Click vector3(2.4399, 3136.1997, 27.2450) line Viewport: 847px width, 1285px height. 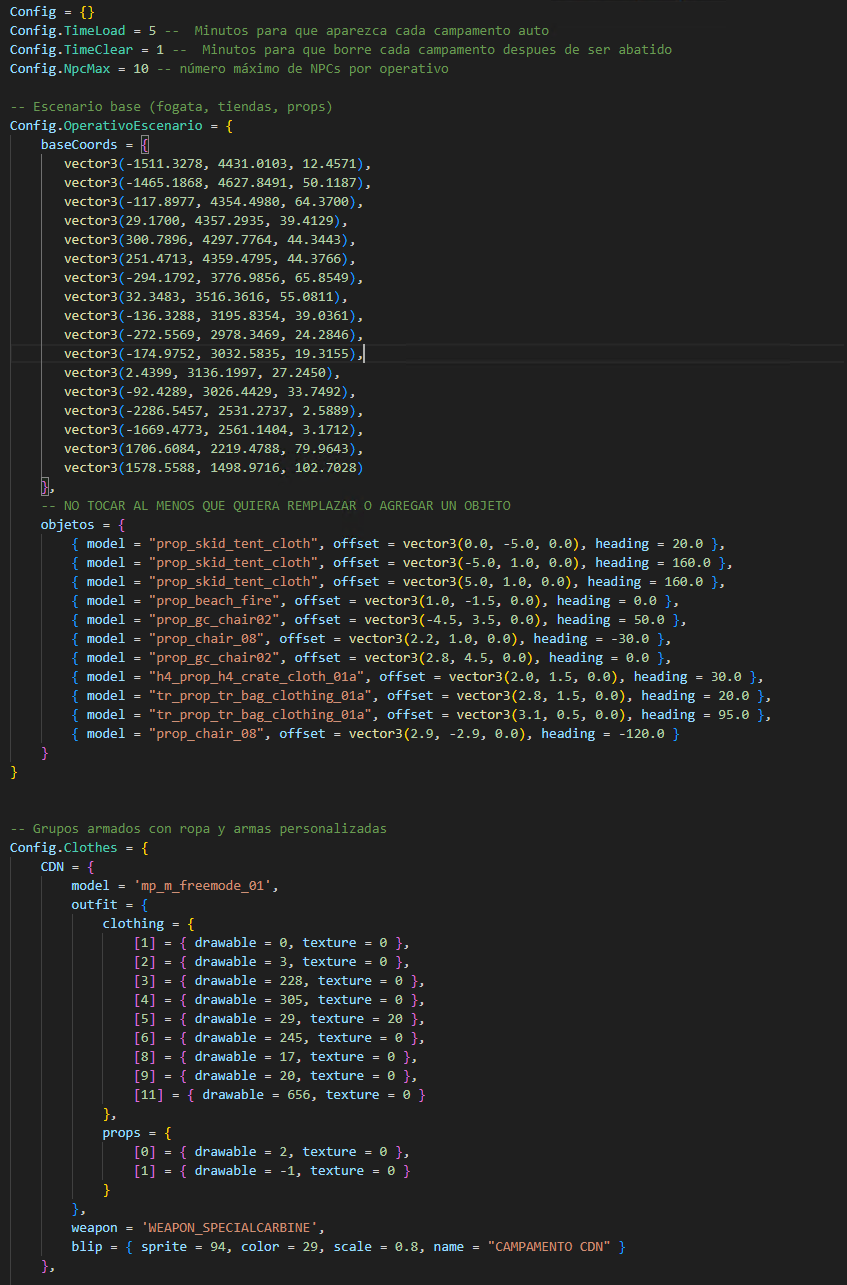[202, 373]
